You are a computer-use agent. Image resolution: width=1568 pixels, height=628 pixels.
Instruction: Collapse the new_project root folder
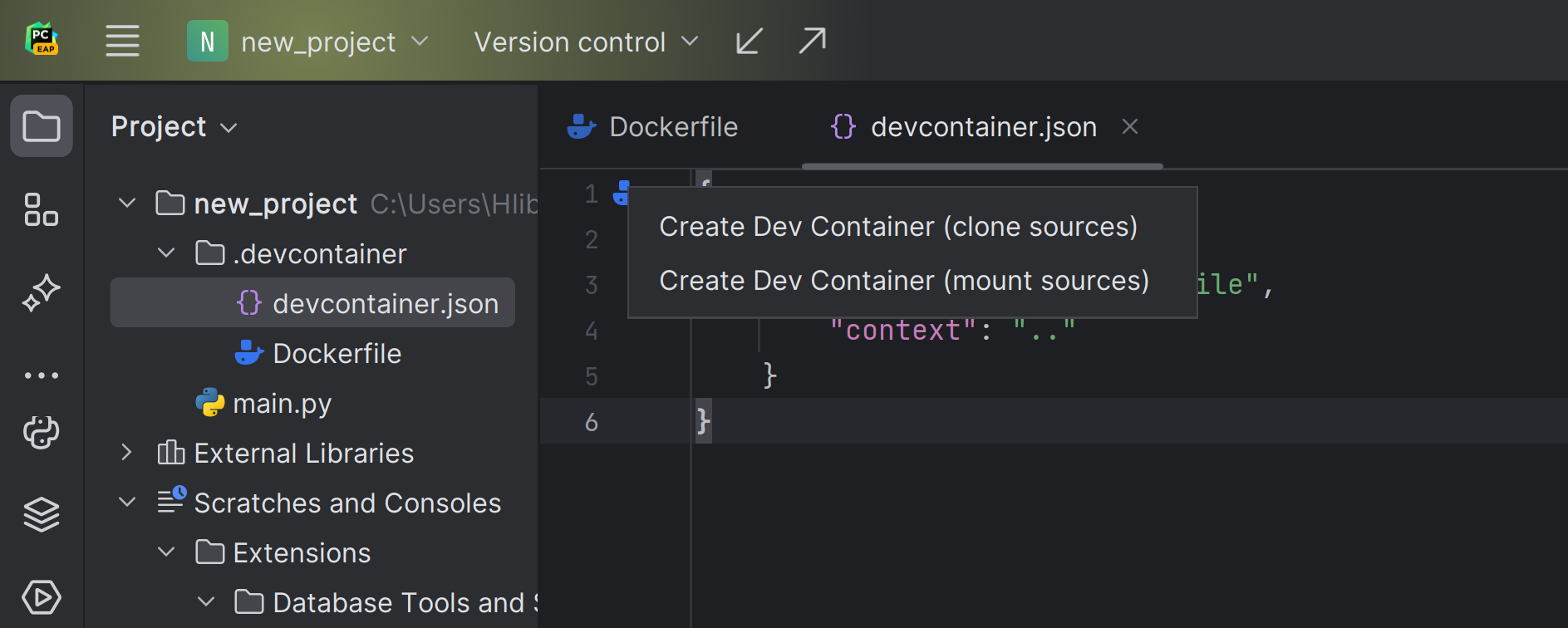click(127, 203)
